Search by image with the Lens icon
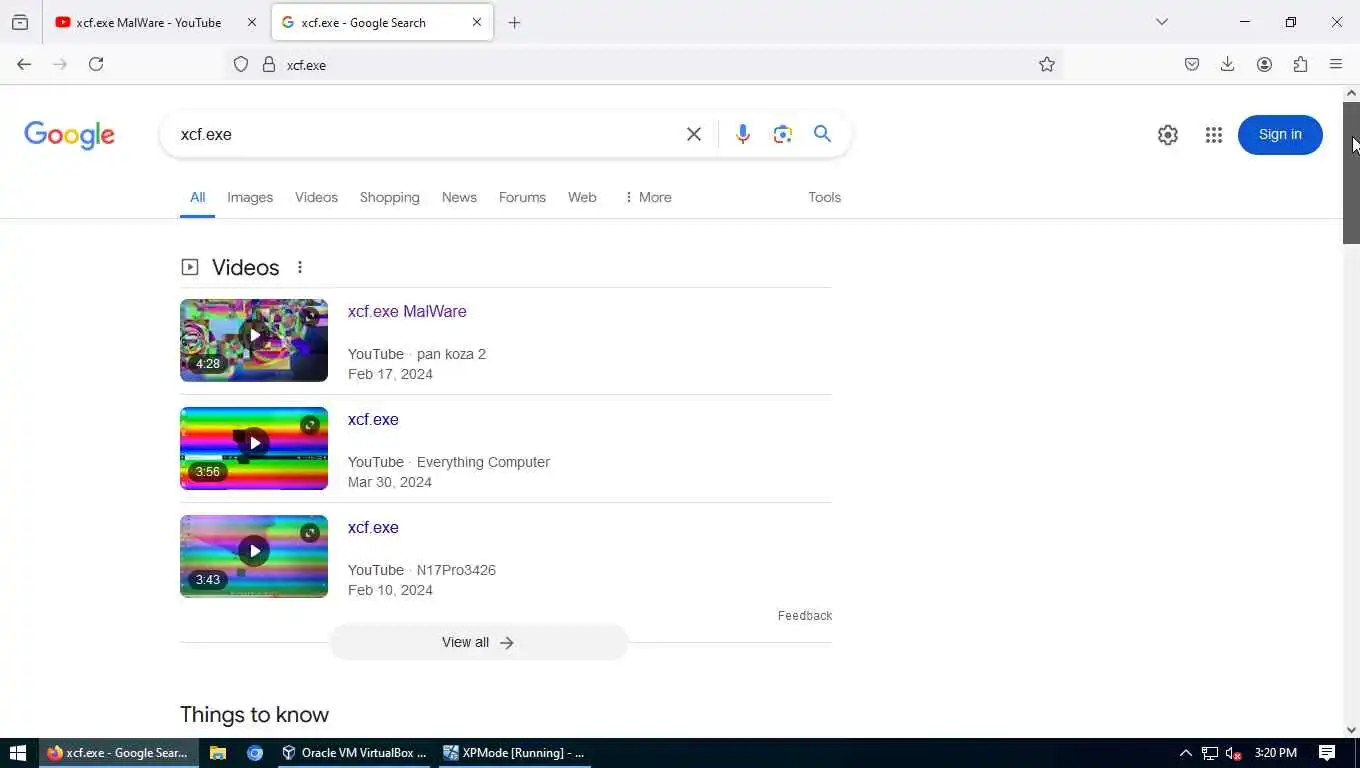1360x768 pixels. tap(783, 134)
